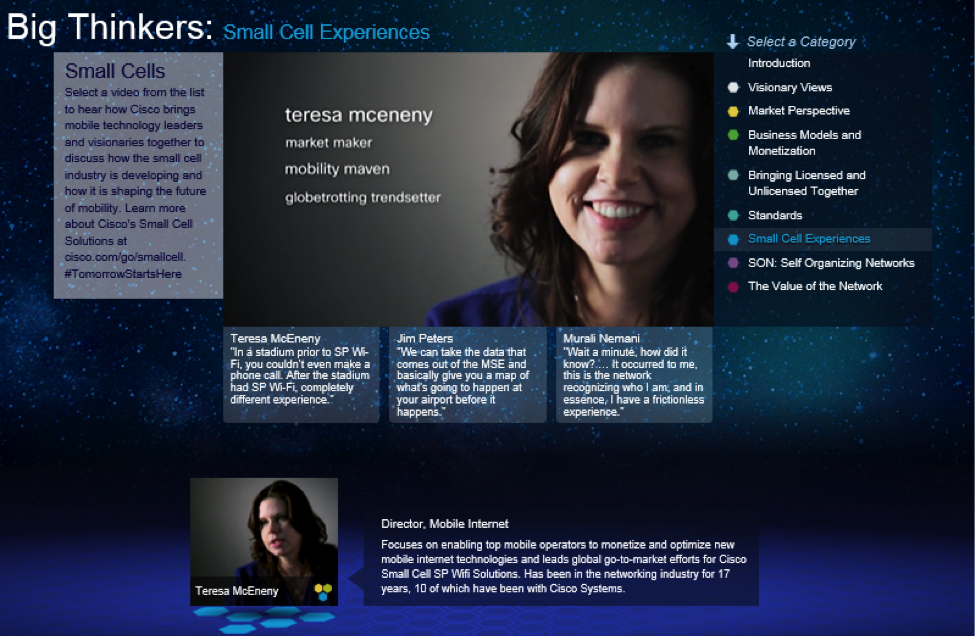Click the Select a Category down arrow

732,42
